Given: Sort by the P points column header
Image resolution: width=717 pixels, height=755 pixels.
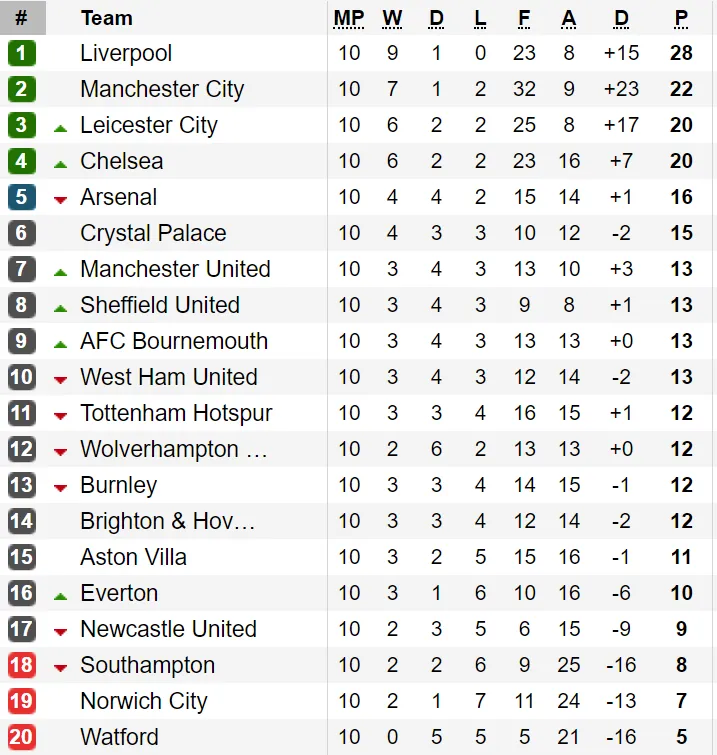Looking at the screenshot, I should point(682,18).
